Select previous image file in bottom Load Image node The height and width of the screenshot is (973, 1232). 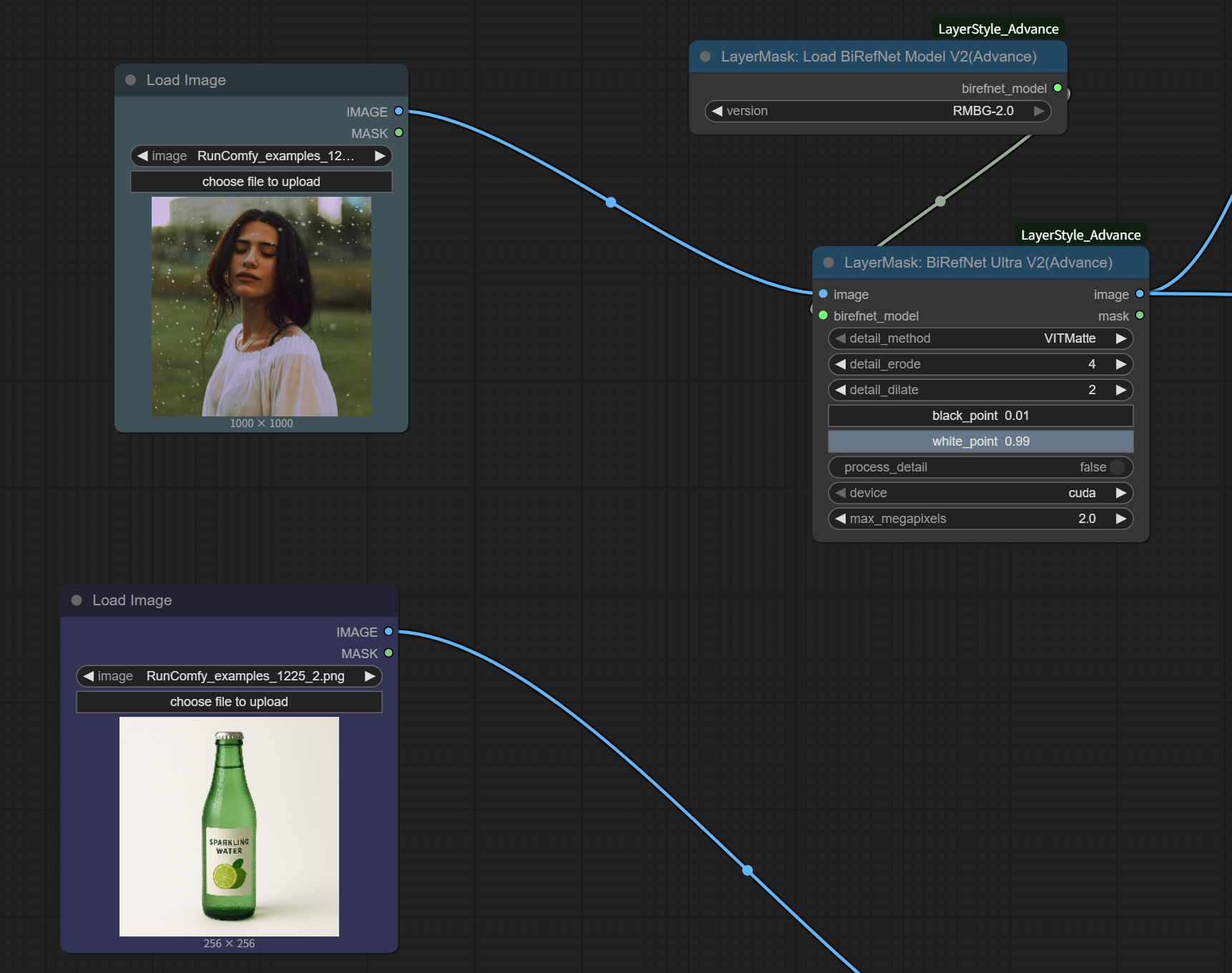[89, 676]
